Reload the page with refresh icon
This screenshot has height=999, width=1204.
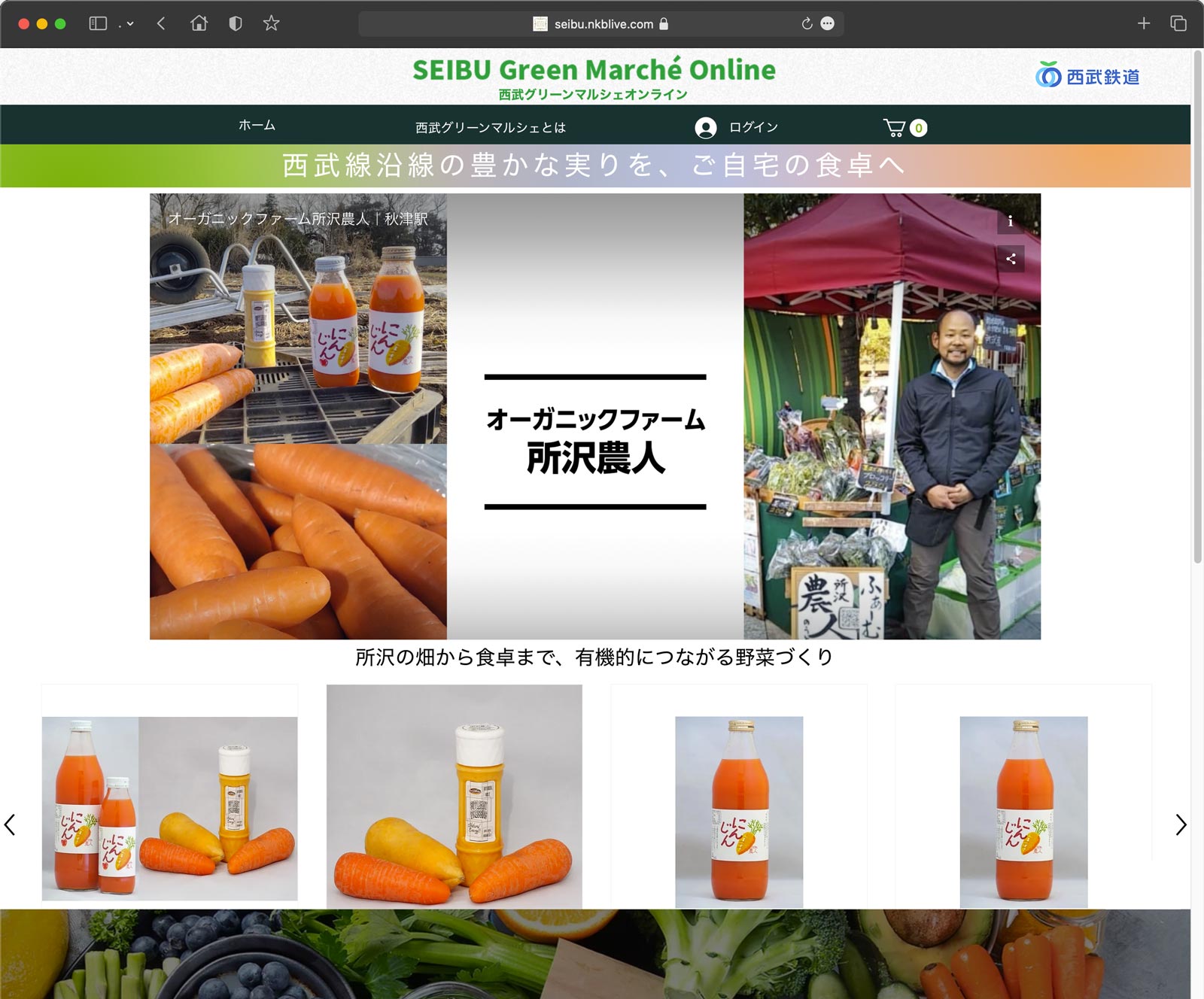pos(807,23)
